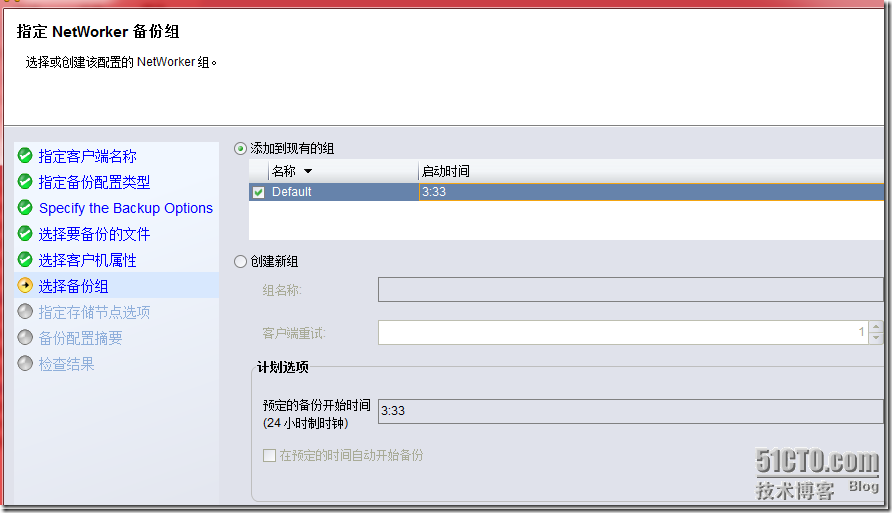Image resolution: width=892 pixels, height=513 pixels.
Task: Open the 选择客户机属性 step
Action: [88, 260]
